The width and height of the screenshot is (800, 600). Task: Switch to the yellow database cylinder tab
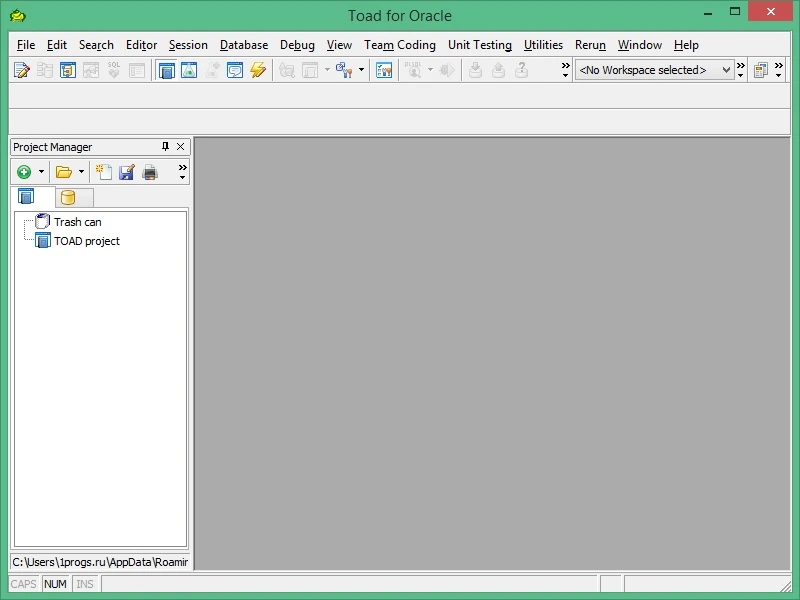(x=68, y=197)
